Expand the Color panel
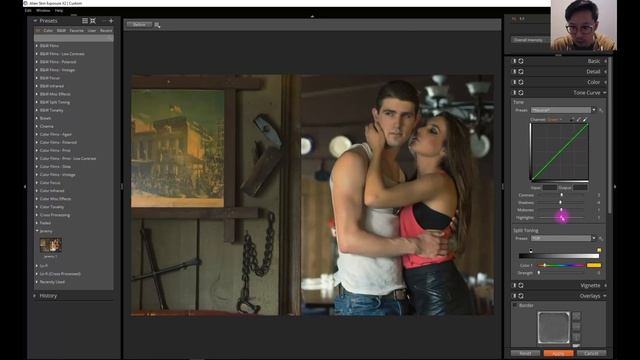 (605, 82)
